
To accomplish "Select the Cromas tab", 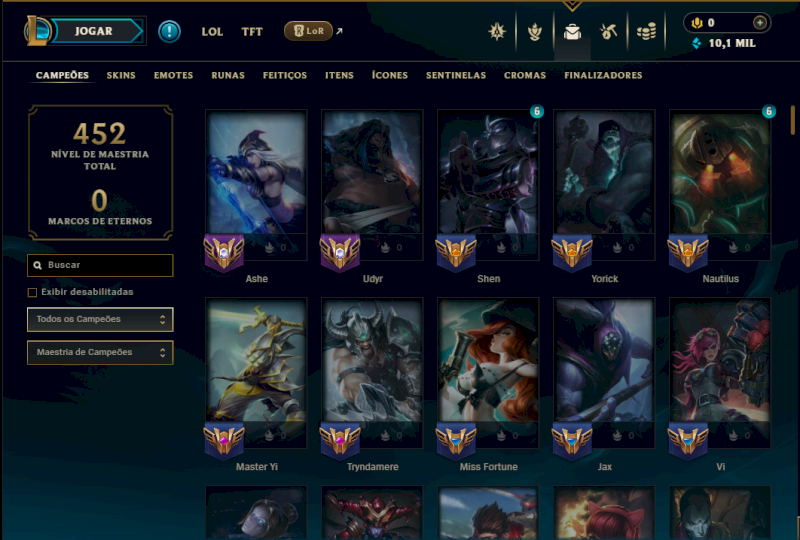I will [525, 75].
